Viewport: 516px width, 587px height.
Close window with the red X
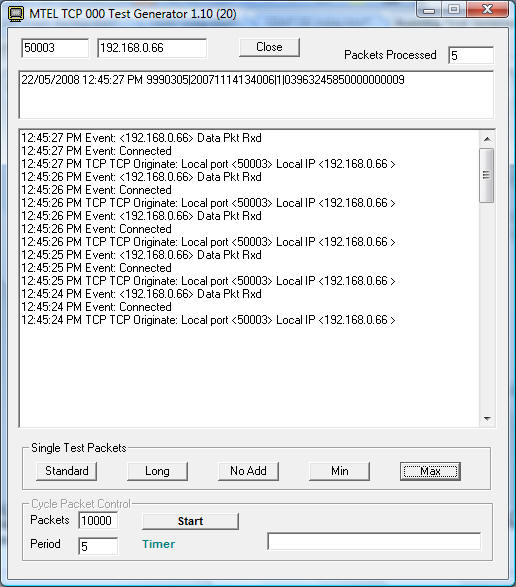(x=487, y=10)
